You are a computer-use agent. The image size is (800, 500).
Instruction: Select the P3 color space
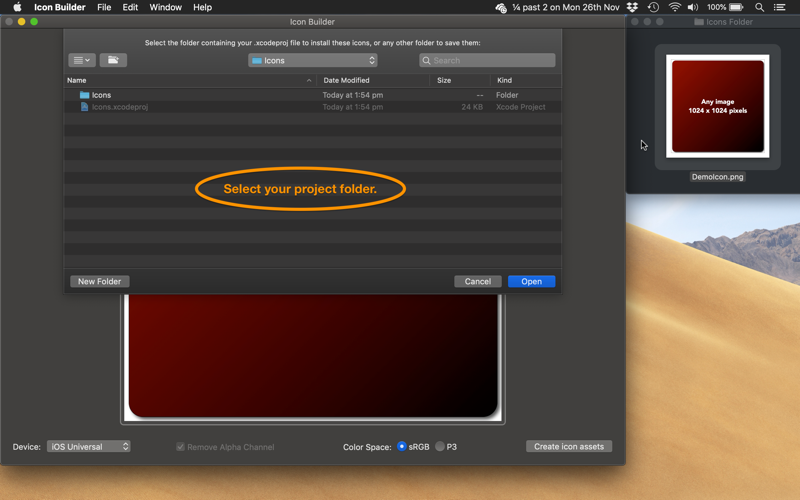pyautogui.click(x=440, y=446)
